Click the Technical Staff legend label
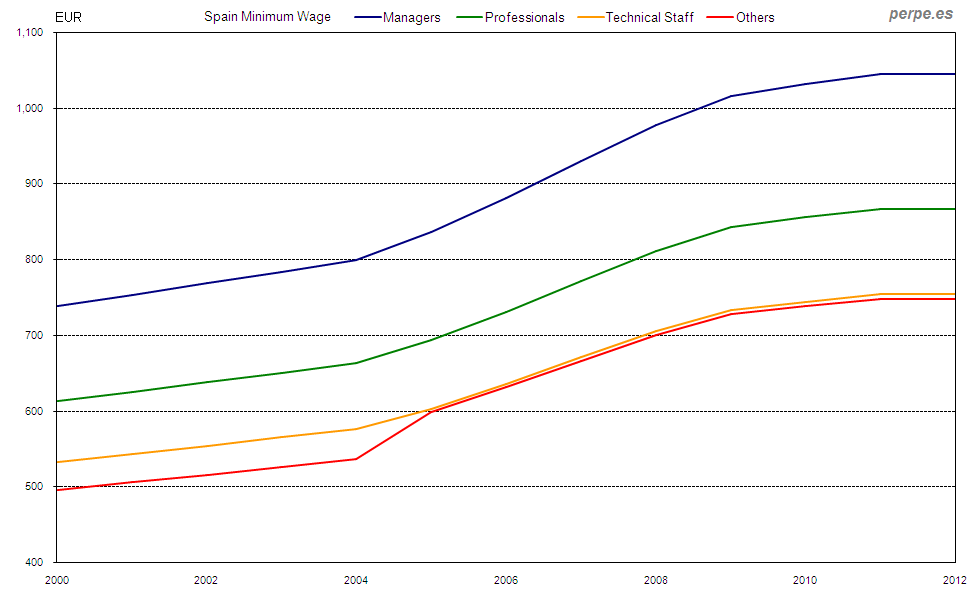 (649, 17)
